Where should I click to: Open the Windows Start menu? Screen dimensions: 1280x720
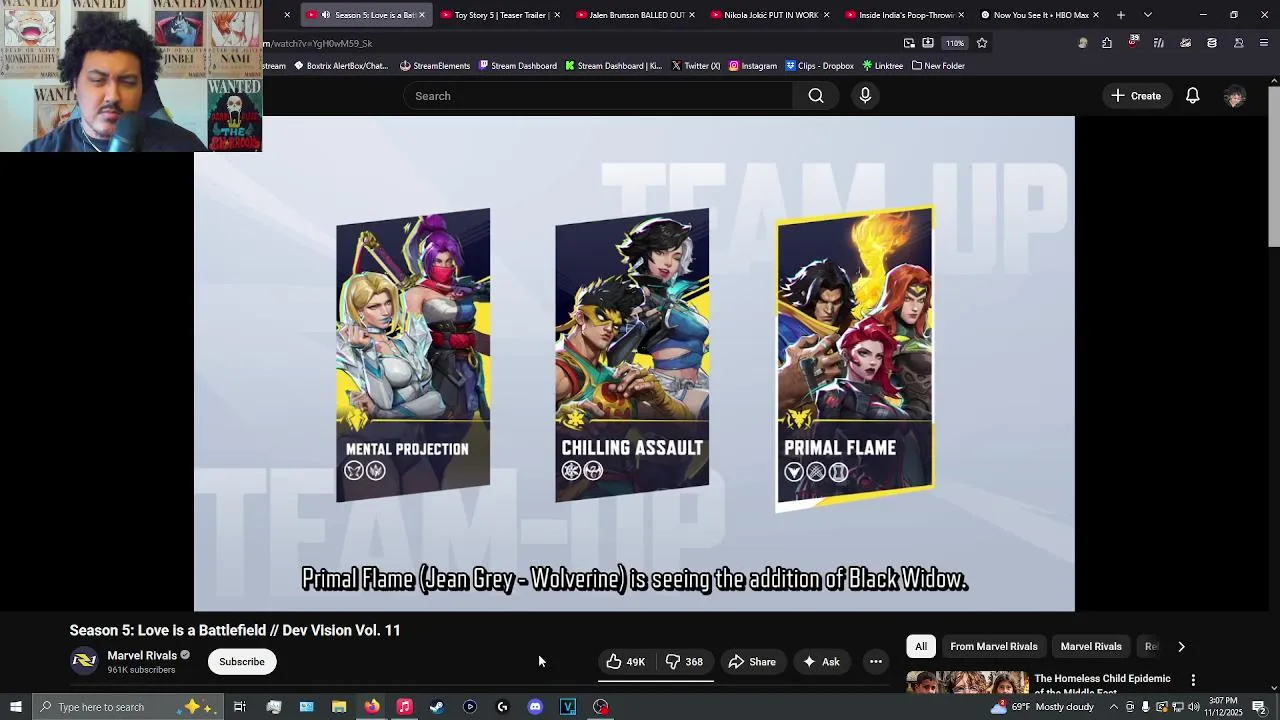tap(15, 707)
